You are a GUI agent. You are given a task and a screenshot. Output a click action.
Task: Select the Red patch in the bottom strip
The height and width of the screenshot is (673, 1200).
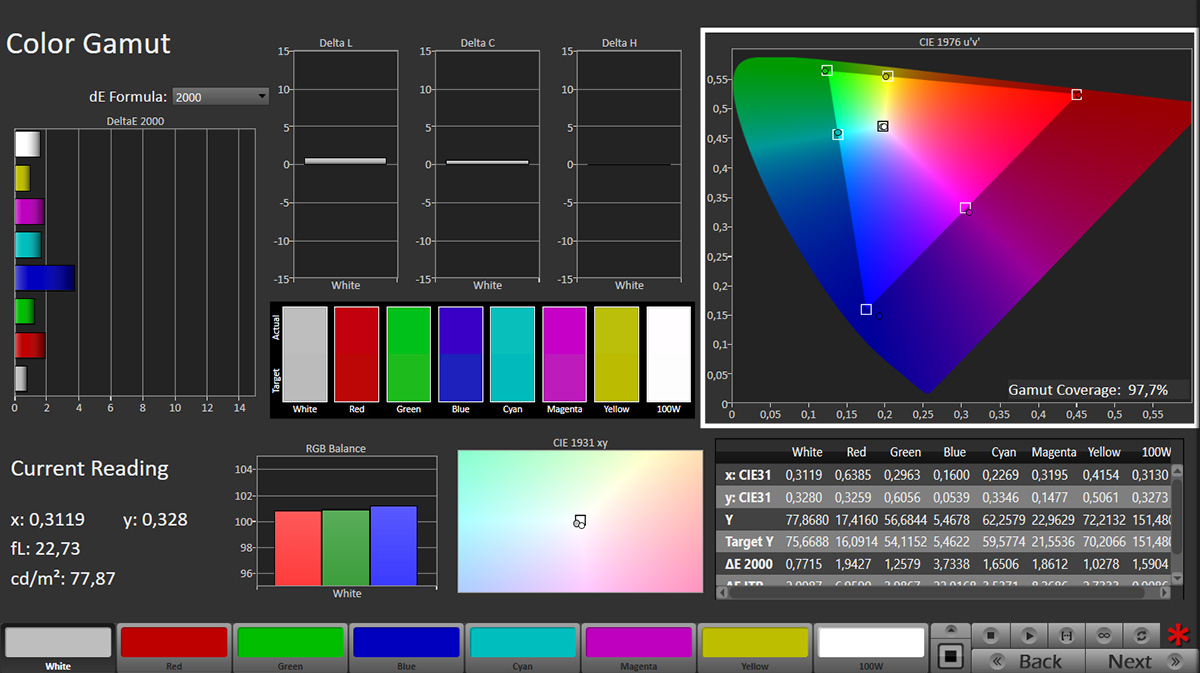click(174, 643)
